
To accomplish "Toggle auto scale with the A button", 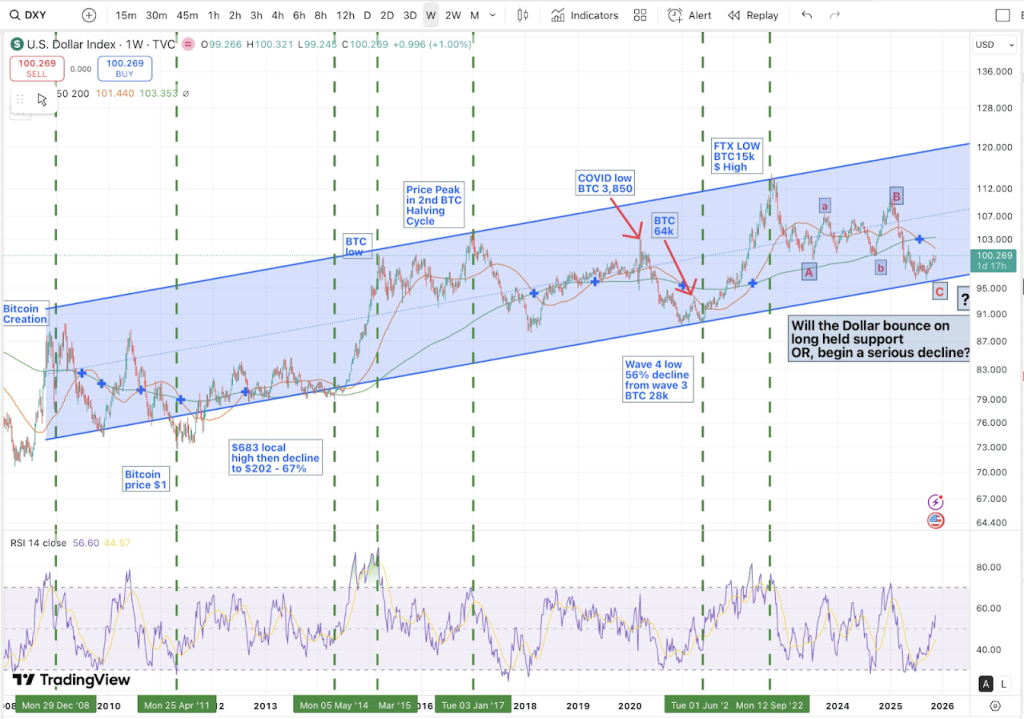I will pos(985,684).
